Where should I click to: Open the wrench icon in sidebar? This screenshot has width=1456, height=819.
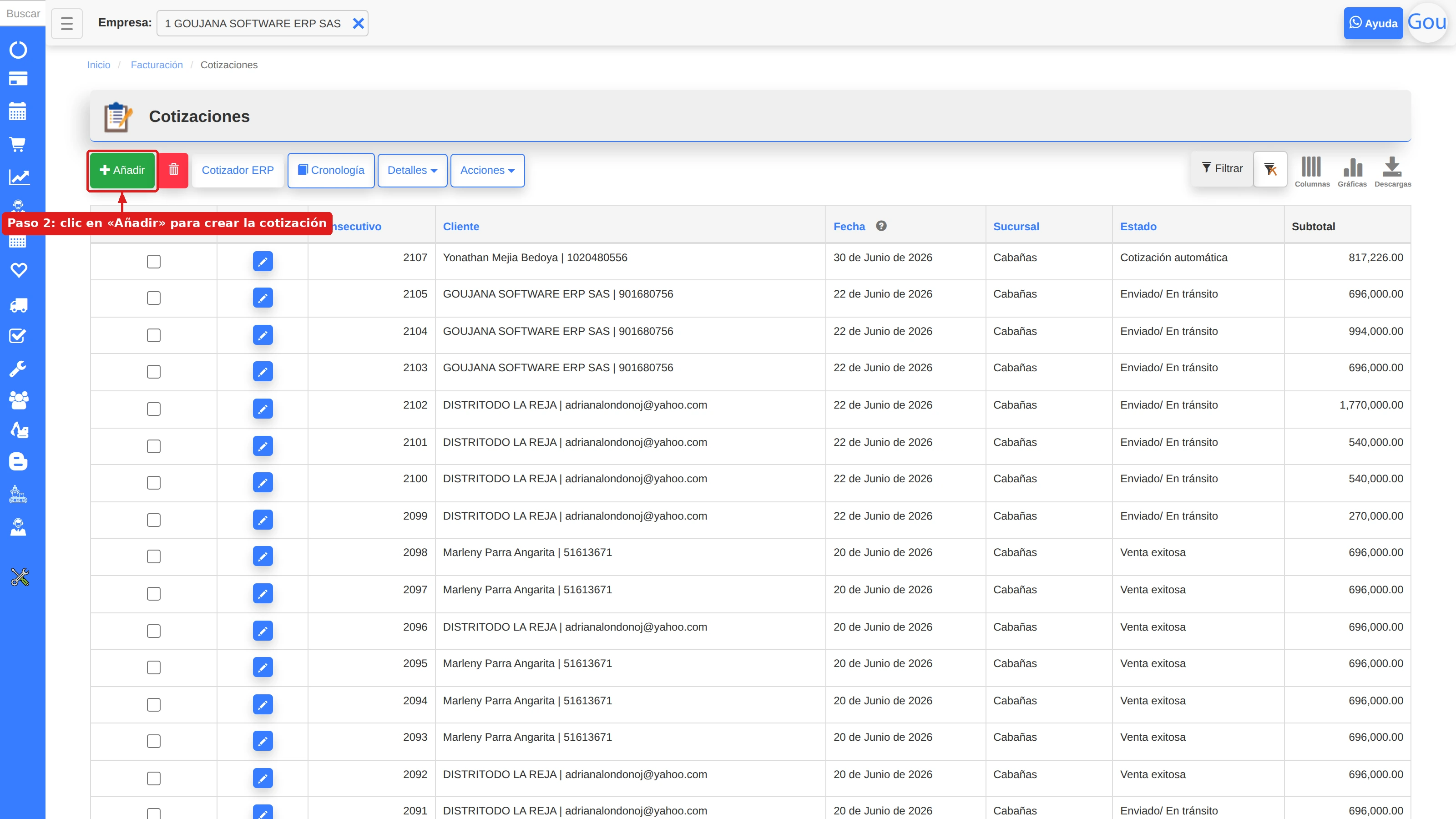tap(18, 369)
